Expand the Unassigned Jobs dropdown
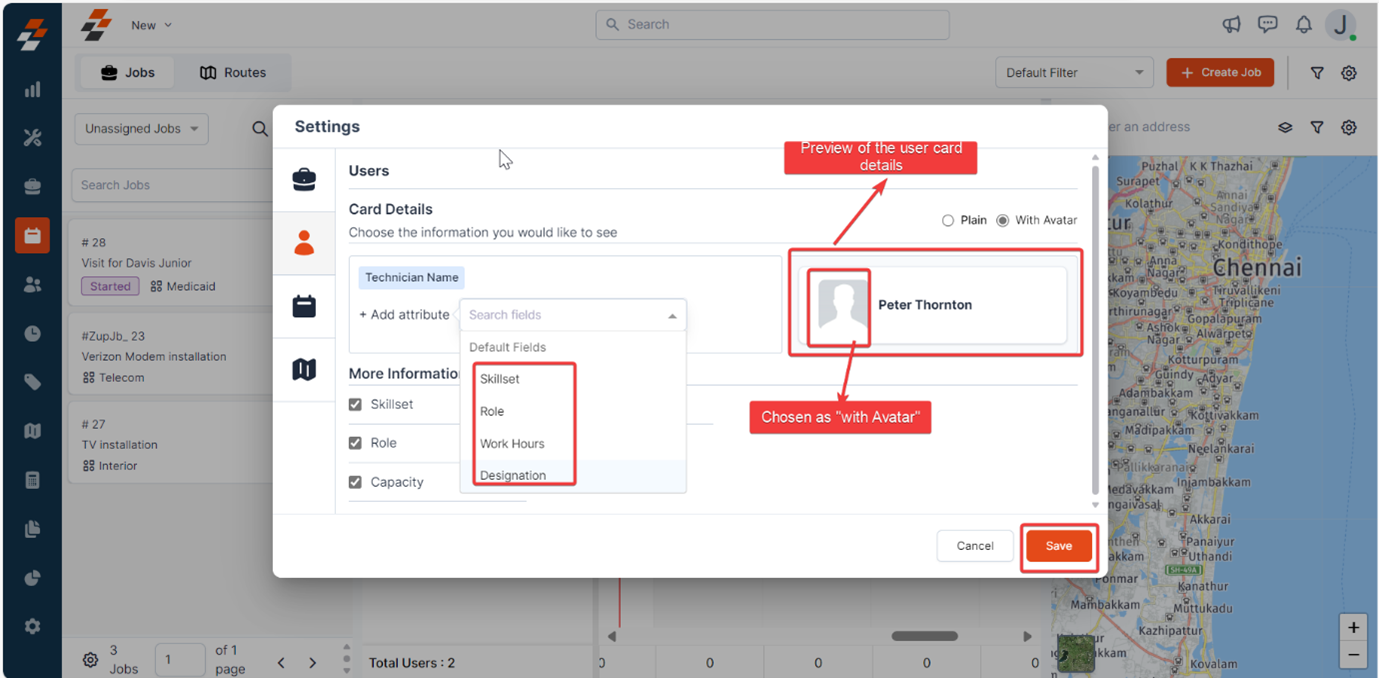The width and height of the screenshot is (1379, 678). coord(141,128)
